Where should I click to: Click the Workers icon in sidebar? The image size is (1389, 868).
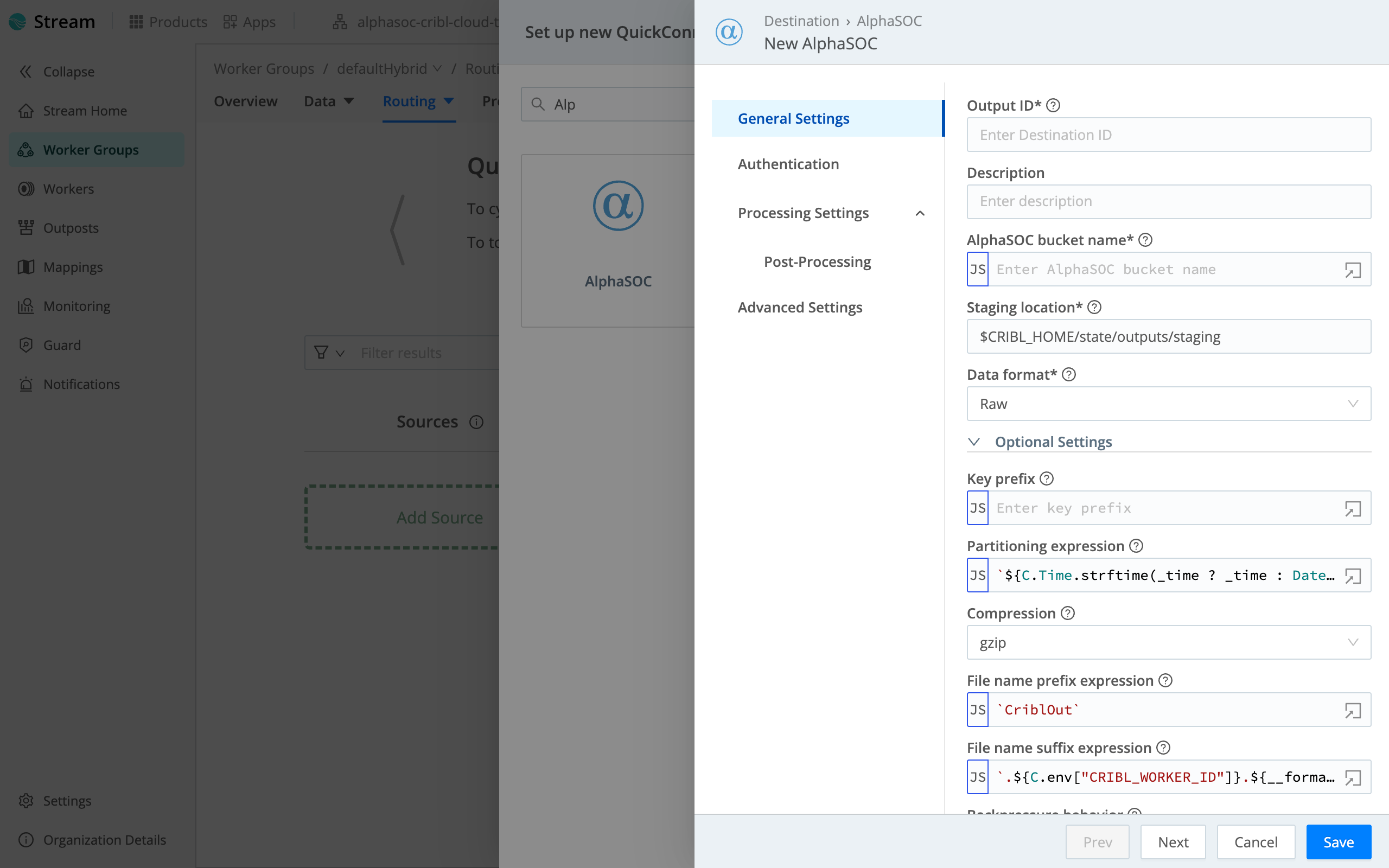click(x=26, y=189)
